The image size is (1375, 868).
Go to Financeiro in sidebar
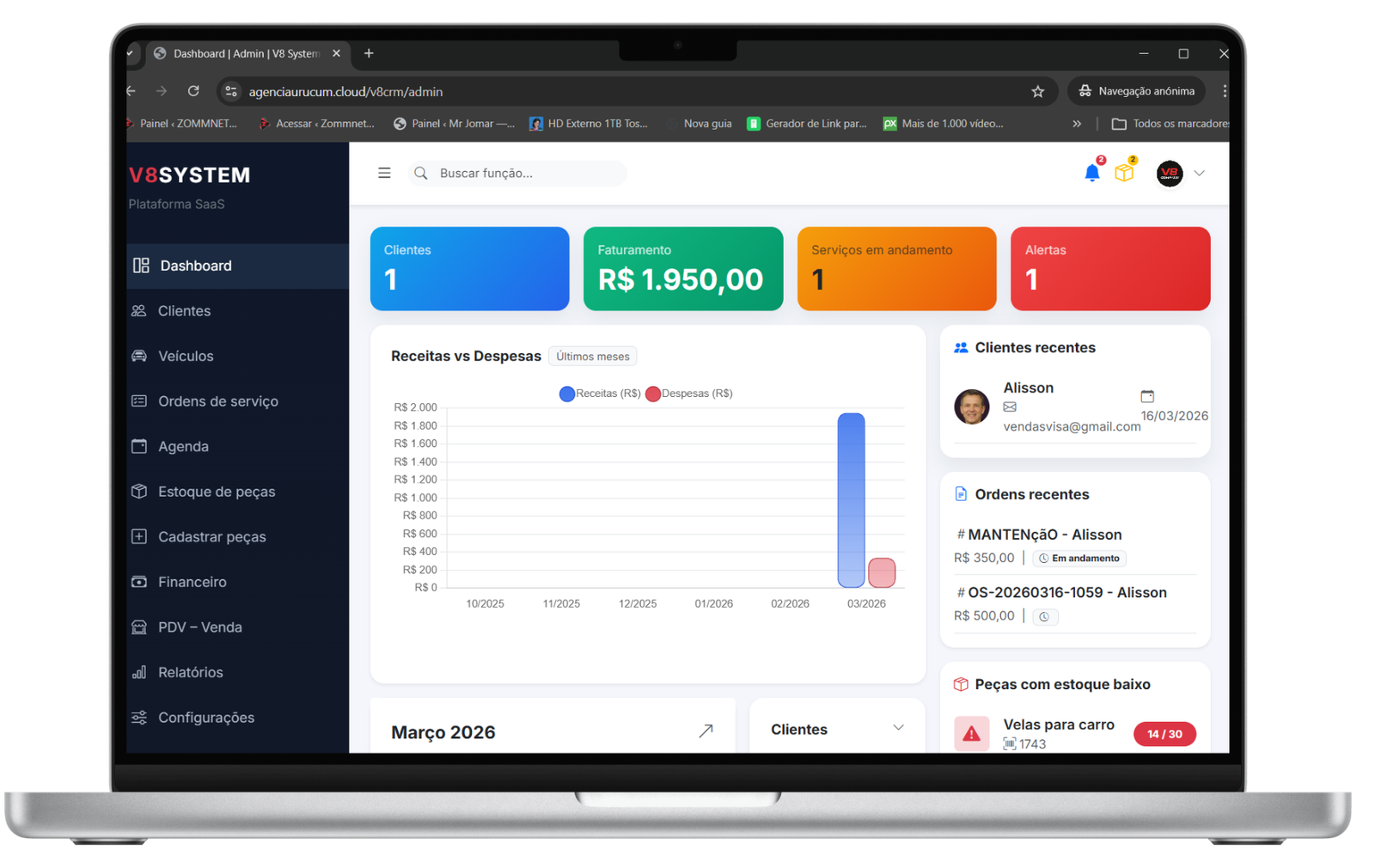(192, 582)
